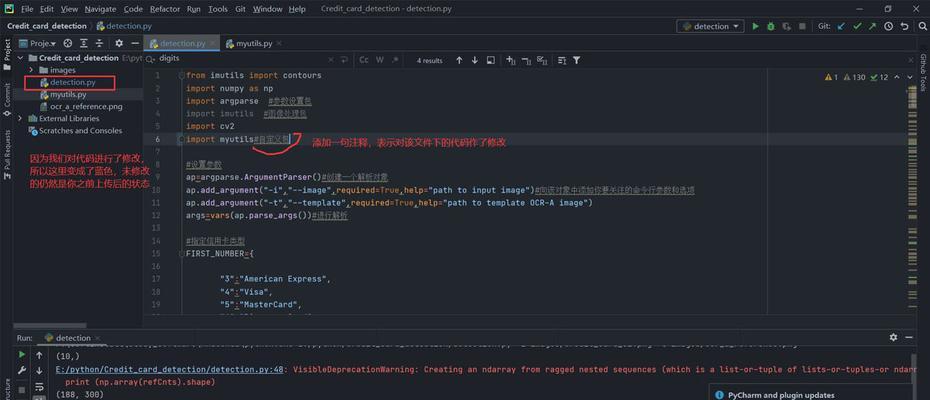Image resolution: width=930 pixels, height=400 pixels.
Task: Open the Refactor menu
Action: (x=165, y=9)
